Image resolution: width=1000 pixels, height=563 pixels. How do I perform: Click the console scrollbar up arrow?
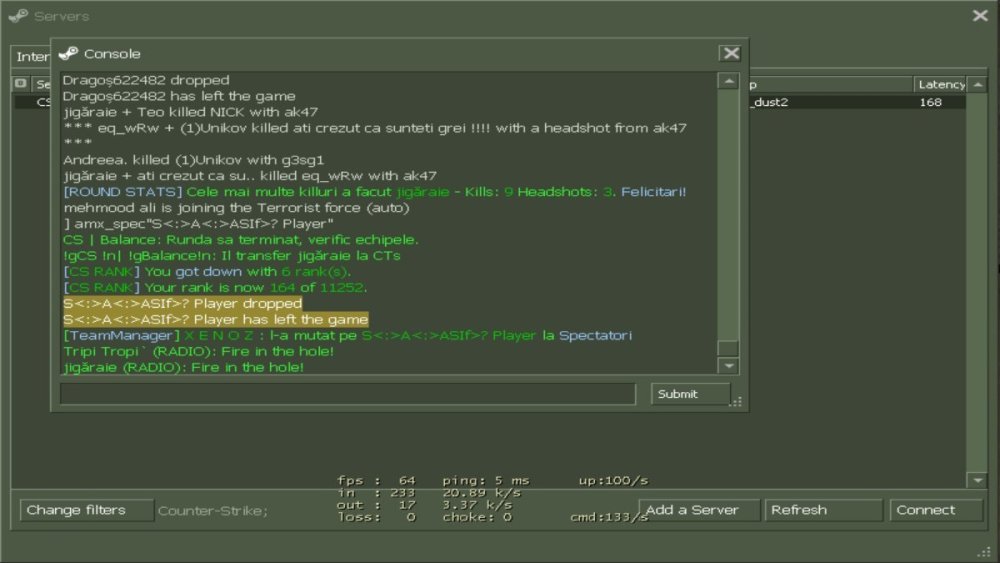click(x=728, y=81)
